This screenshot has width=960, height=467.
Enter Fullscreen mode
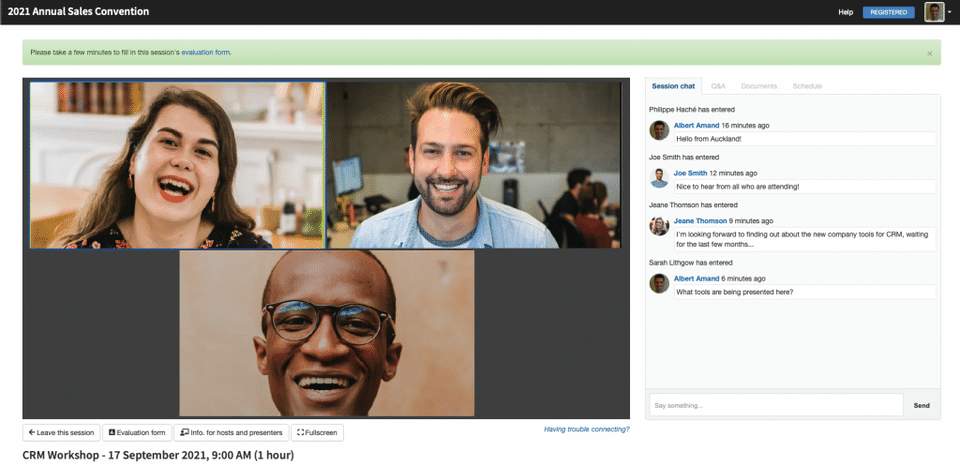[x=317, y=432]
